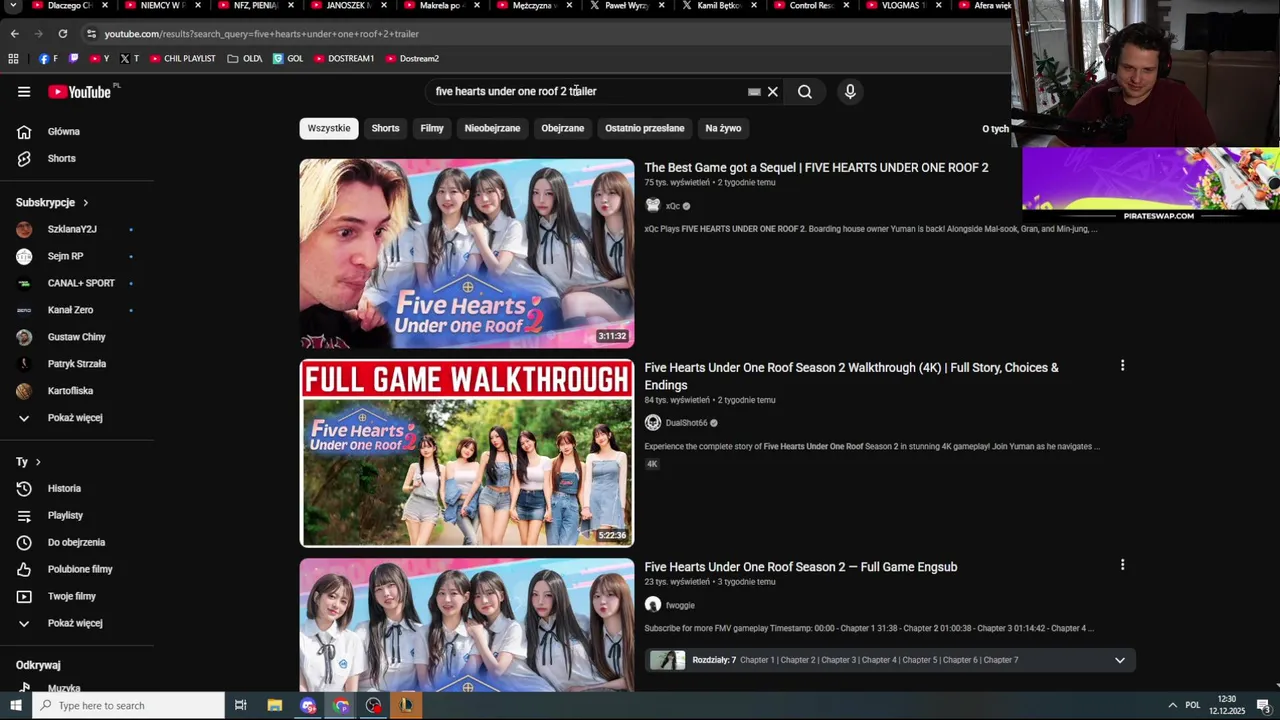Open the YouTube hamburger guide menu

click(24, 92)
